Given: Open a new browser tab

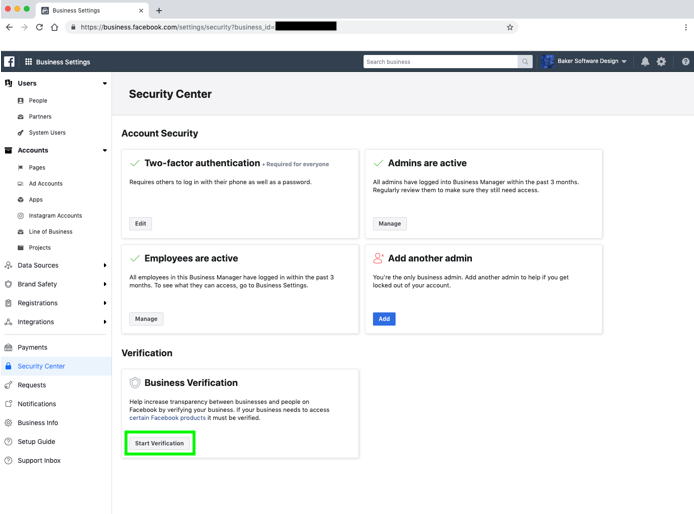Looking at the screenshot, I should [x=159, y=10].
